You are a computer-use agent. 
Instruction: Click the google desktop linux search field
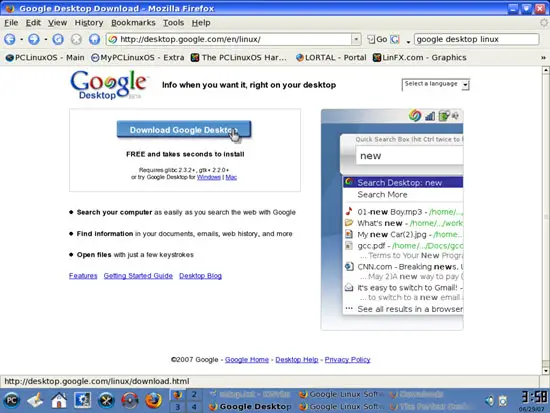[476, 39]
